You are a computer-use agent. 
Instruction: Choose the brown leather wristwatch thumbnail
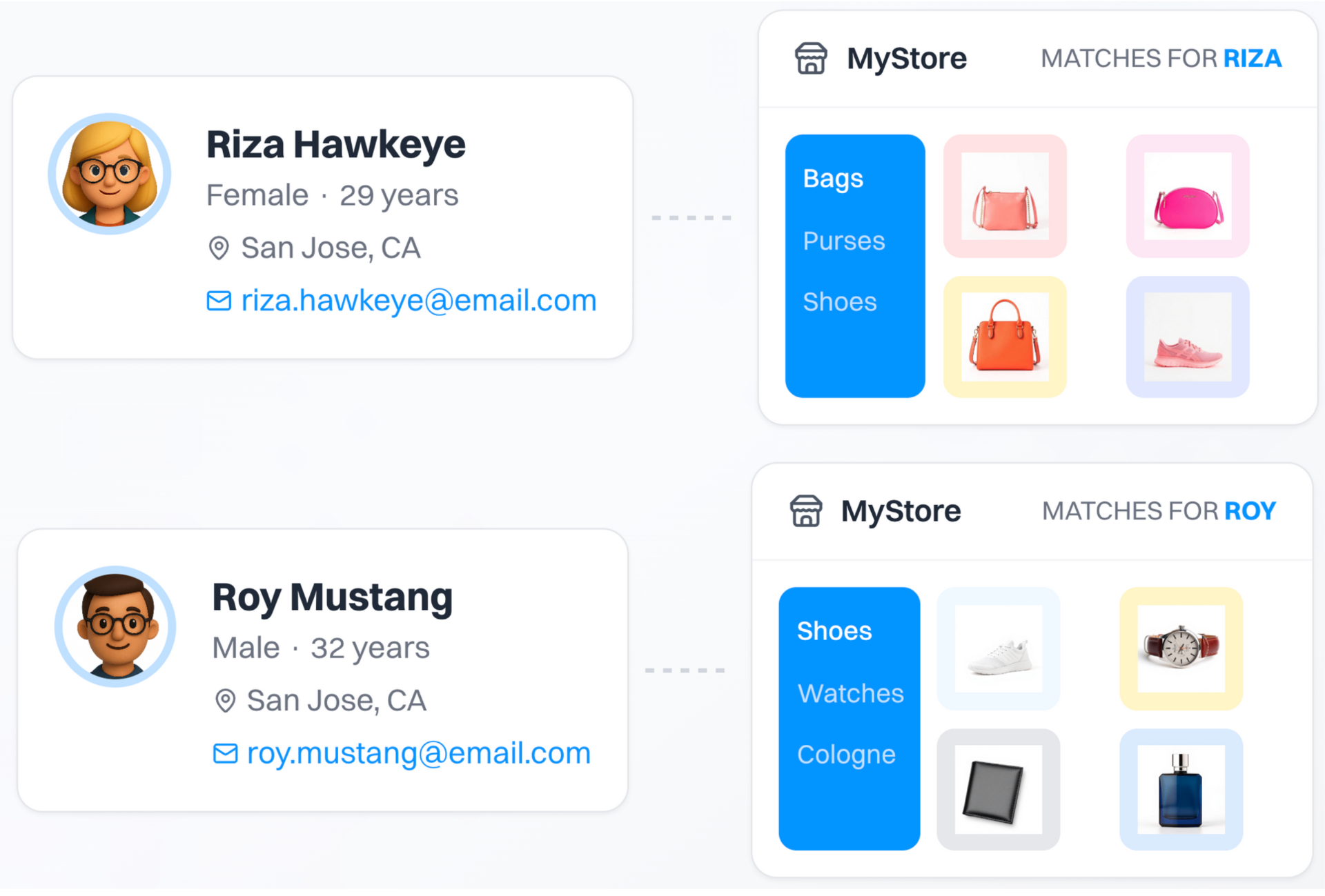pos(1181,649)
